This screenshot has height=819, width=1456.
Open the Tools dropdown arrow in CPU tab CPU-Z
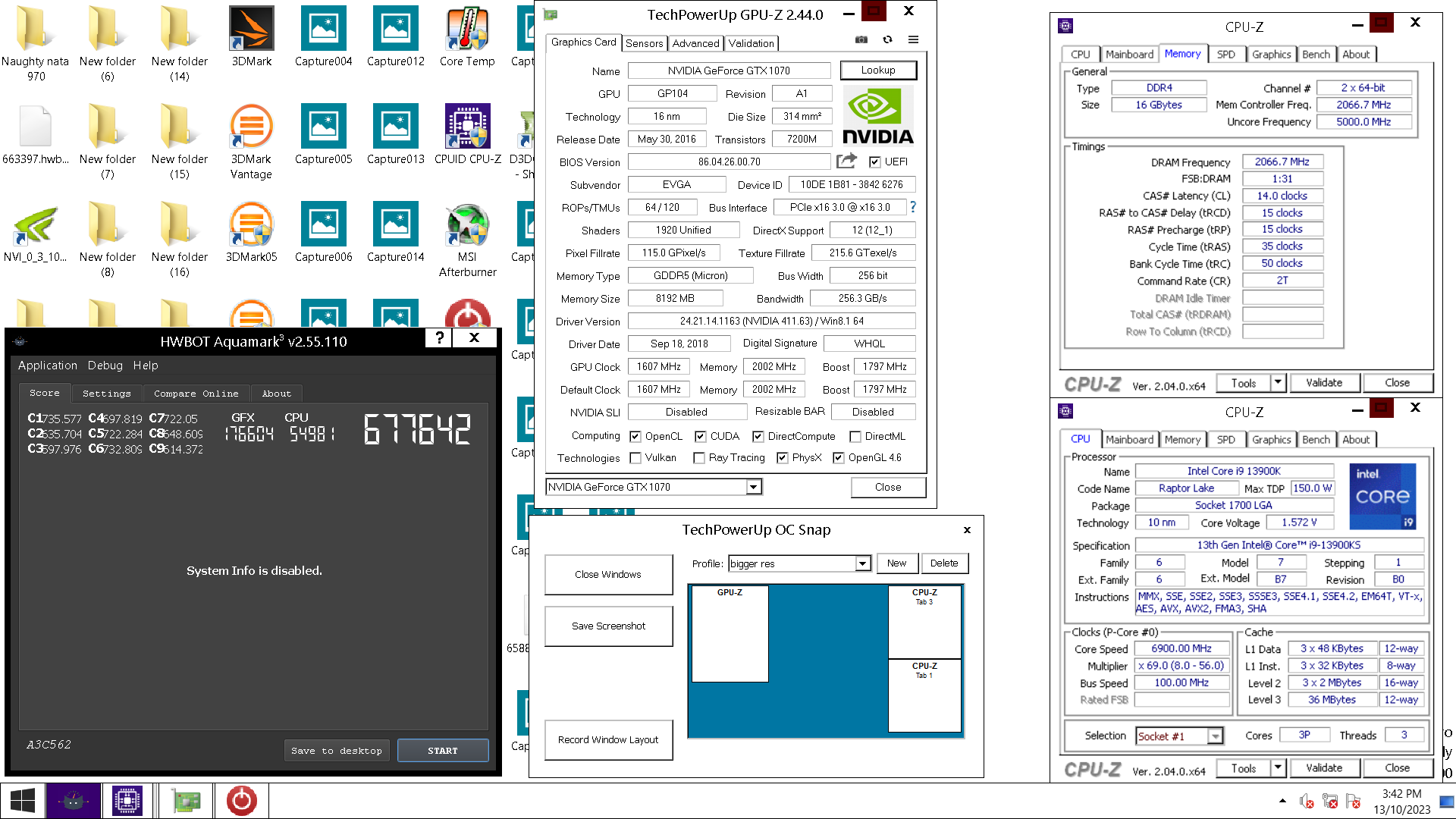point(1278,767)
